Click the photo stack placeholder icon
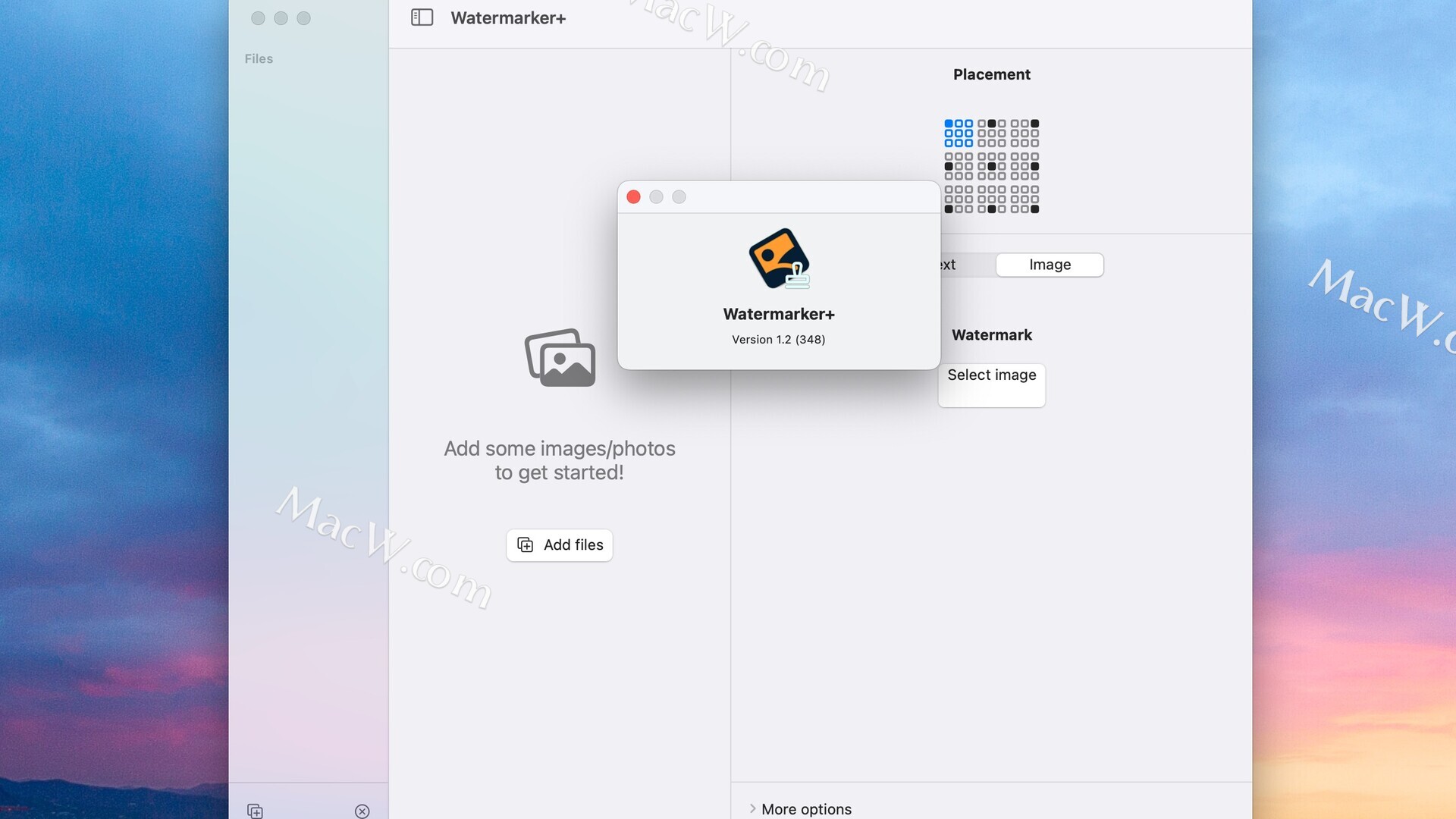 tap(560, 357)
